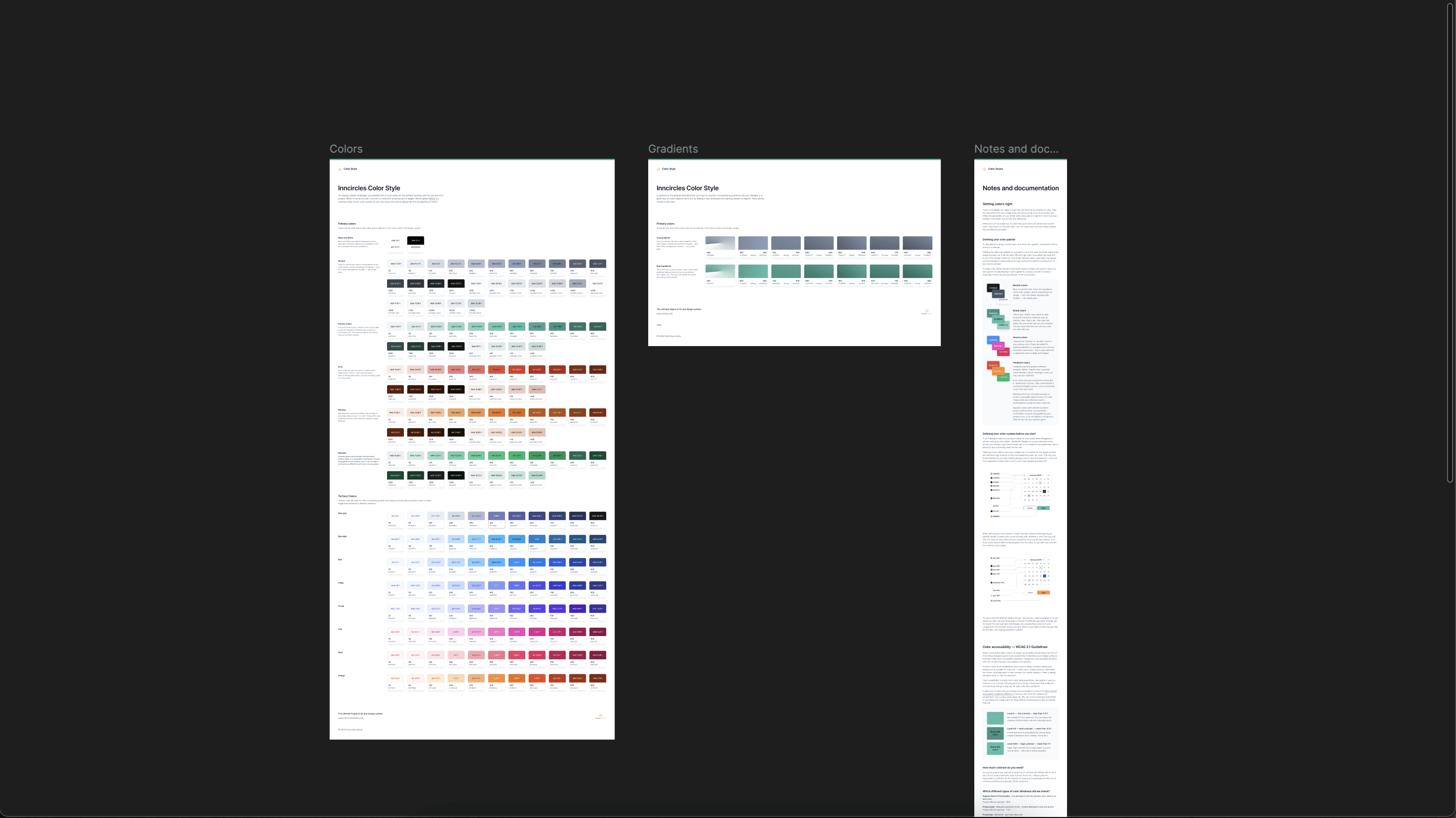Viewport: 1456px width, 818px height.
Task: Select the Colors frame label
Action: [x=346, y=149]
